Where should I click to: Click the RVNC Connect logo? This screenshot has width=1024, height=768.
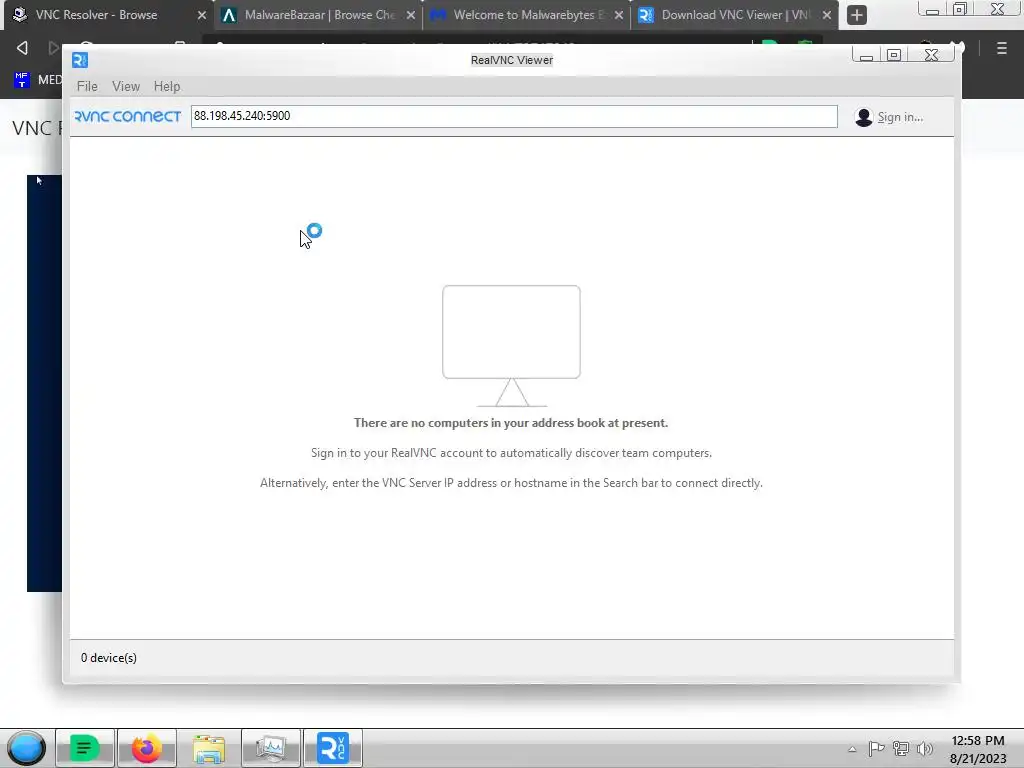128,116
